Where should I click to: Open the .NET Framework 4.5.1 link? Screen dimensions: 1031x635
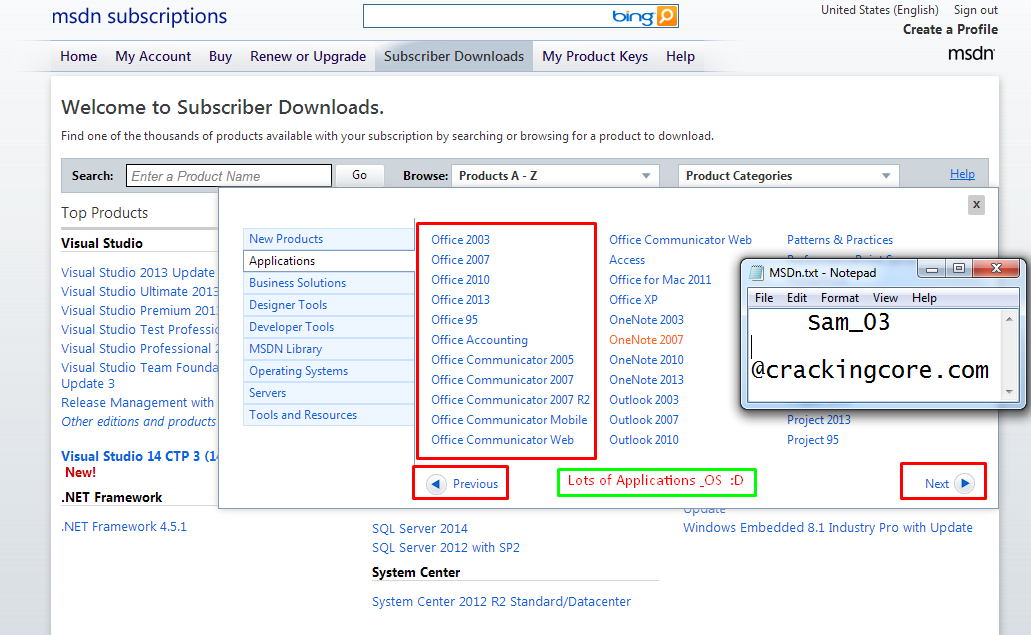124,527
